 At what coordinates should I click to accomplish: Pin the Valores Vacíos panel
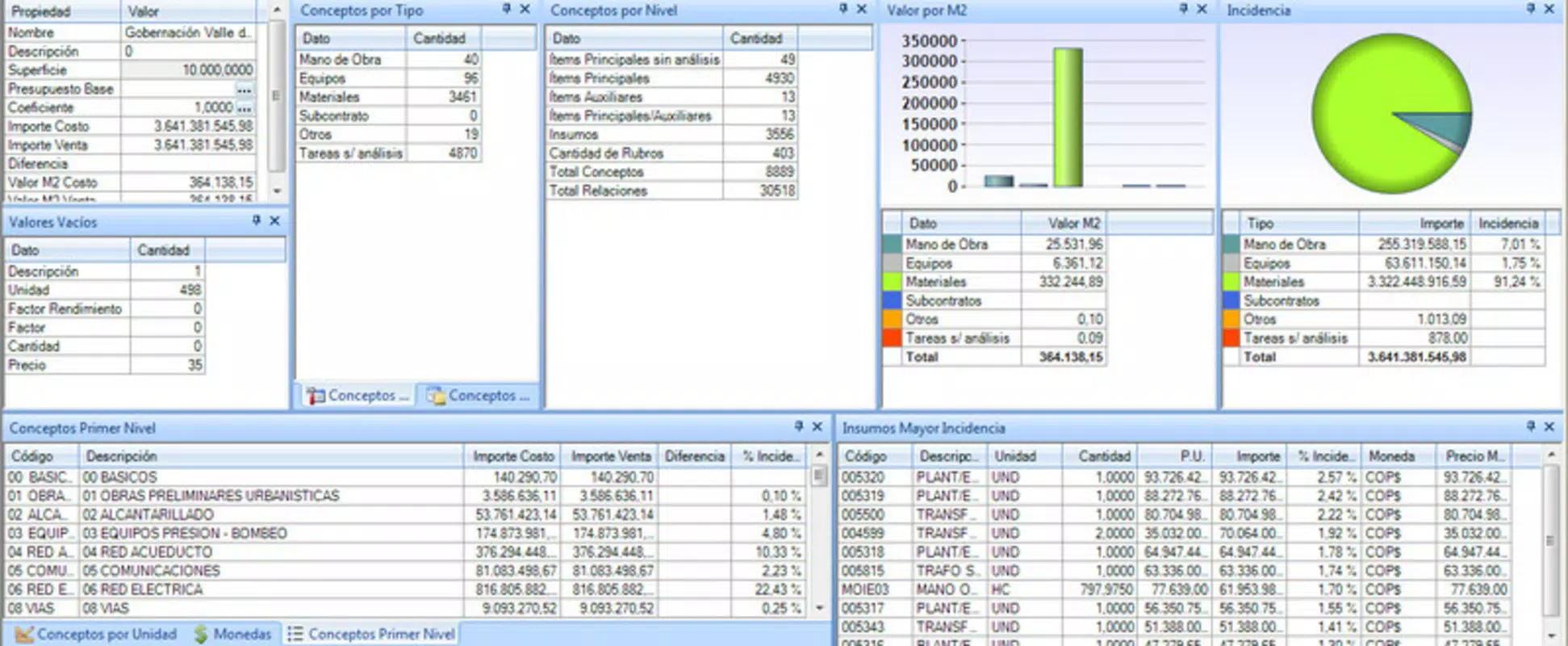(256, 220)
